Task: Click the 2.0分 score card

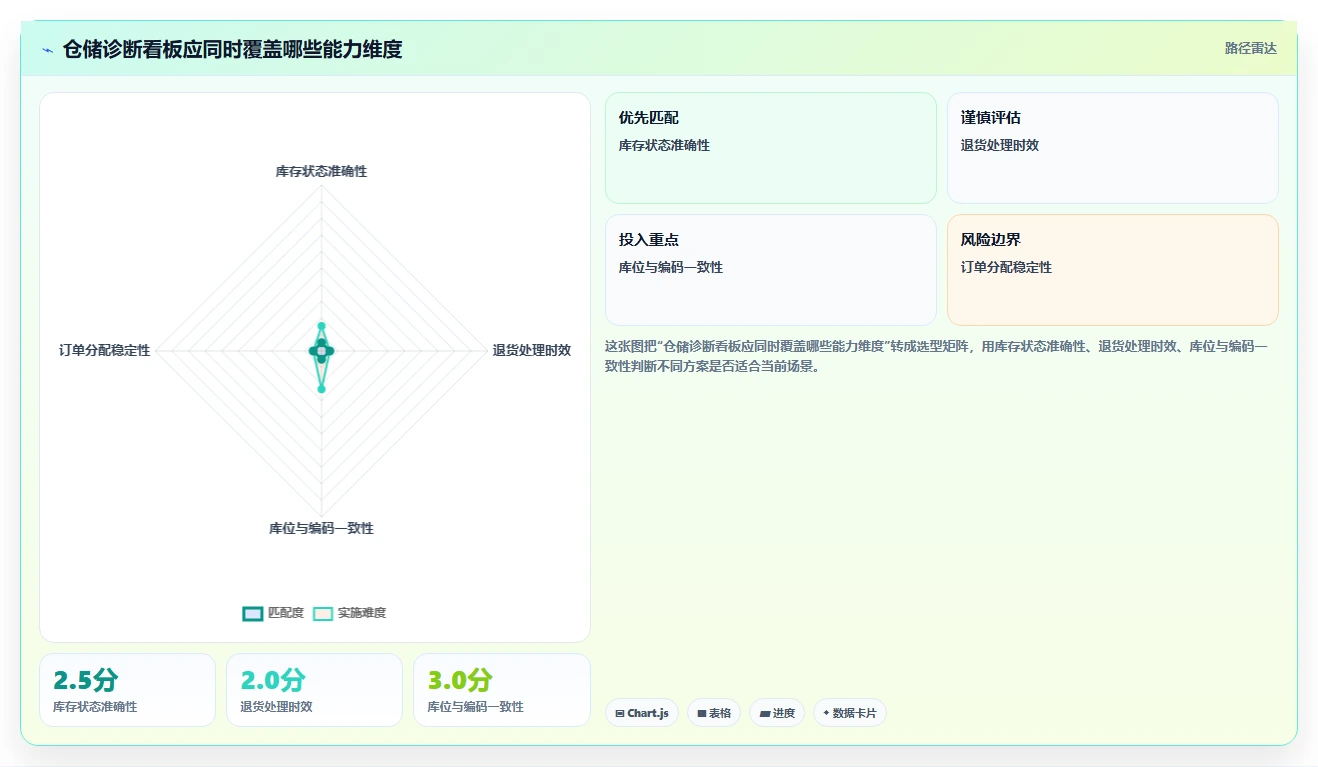Action: pos(314,690)
